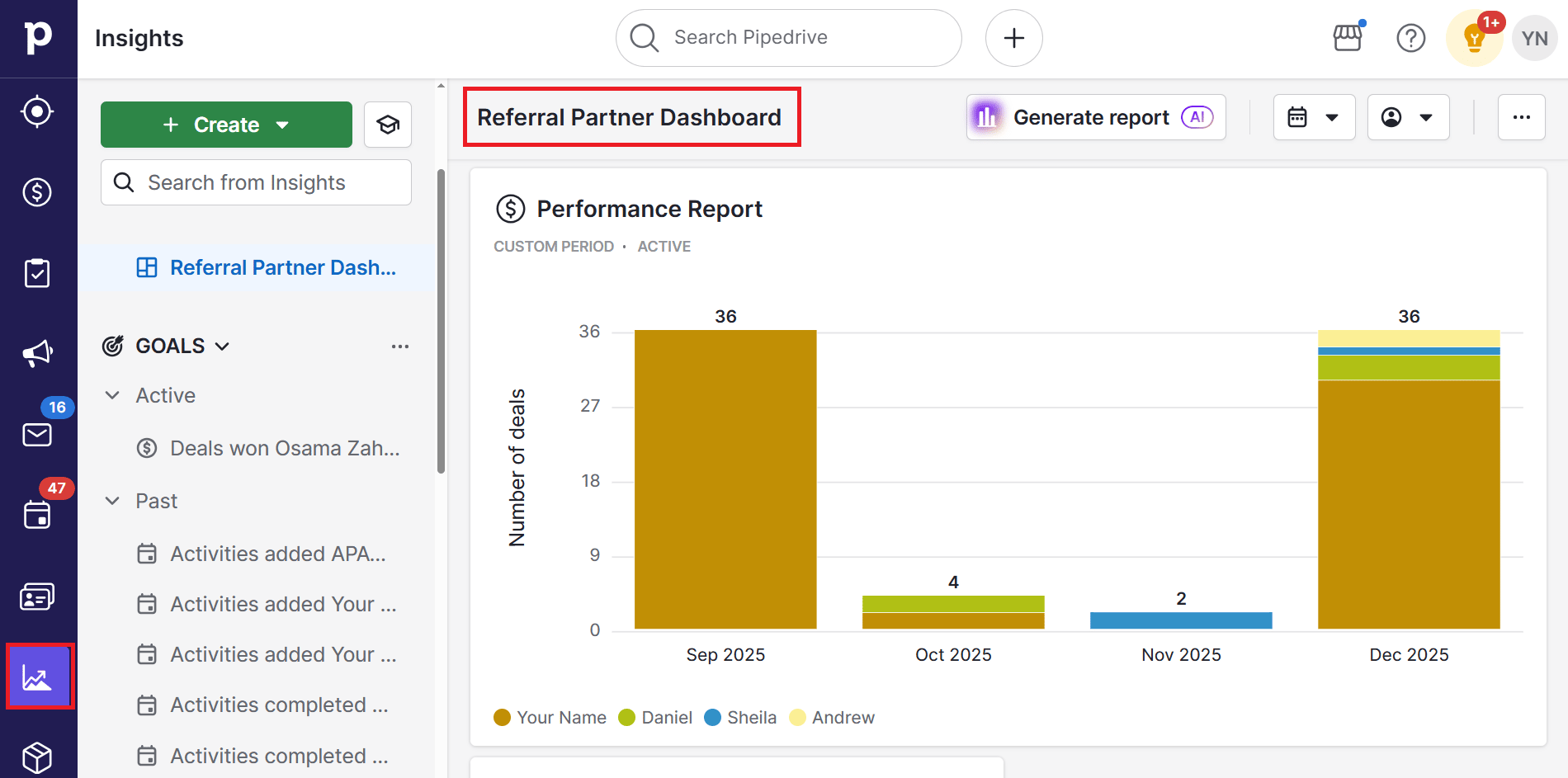
Task: Open the GOALS options menu
Action: click(401, 346)
